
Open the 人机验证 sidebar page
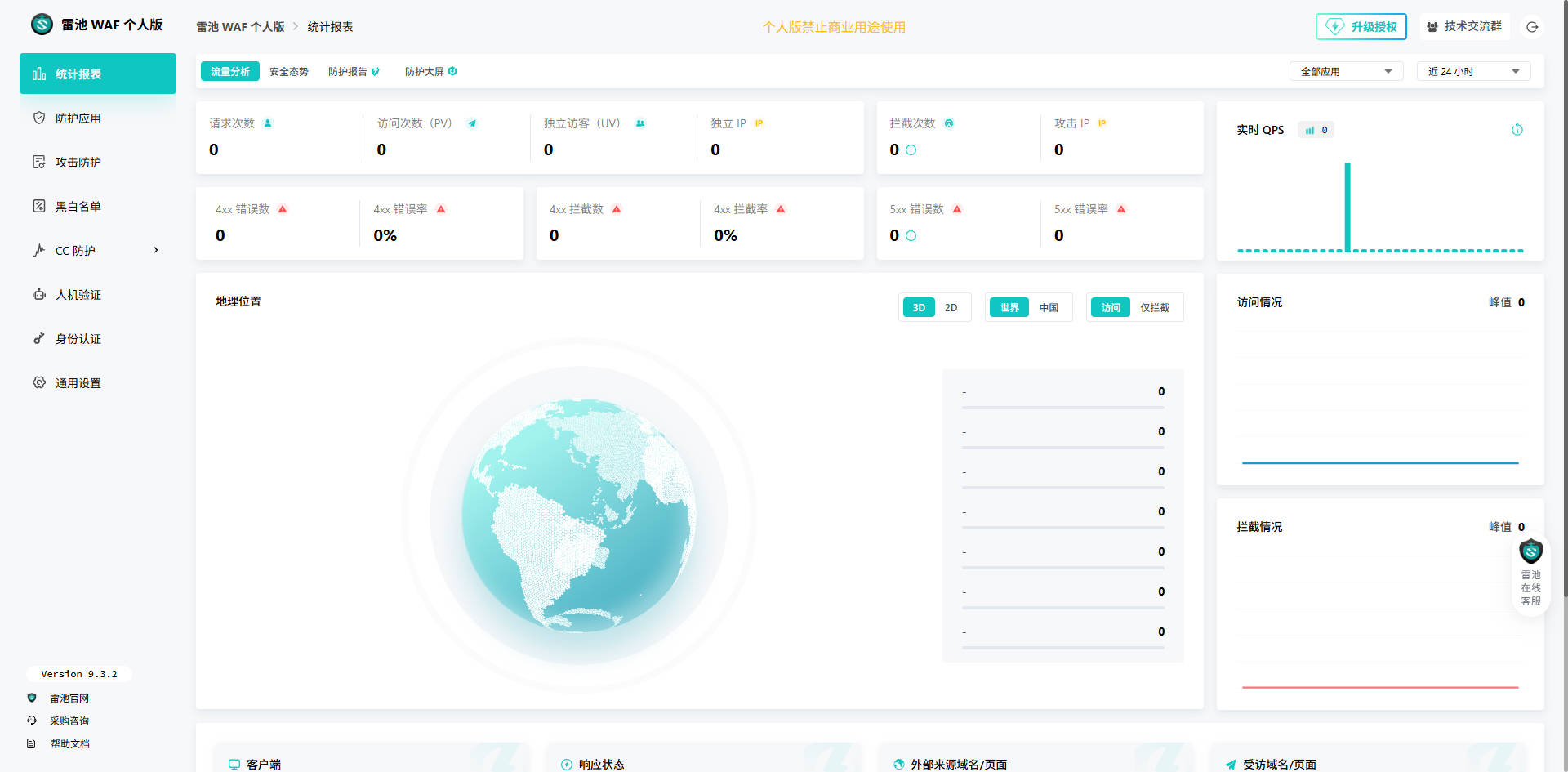click(x=98, y=294)
